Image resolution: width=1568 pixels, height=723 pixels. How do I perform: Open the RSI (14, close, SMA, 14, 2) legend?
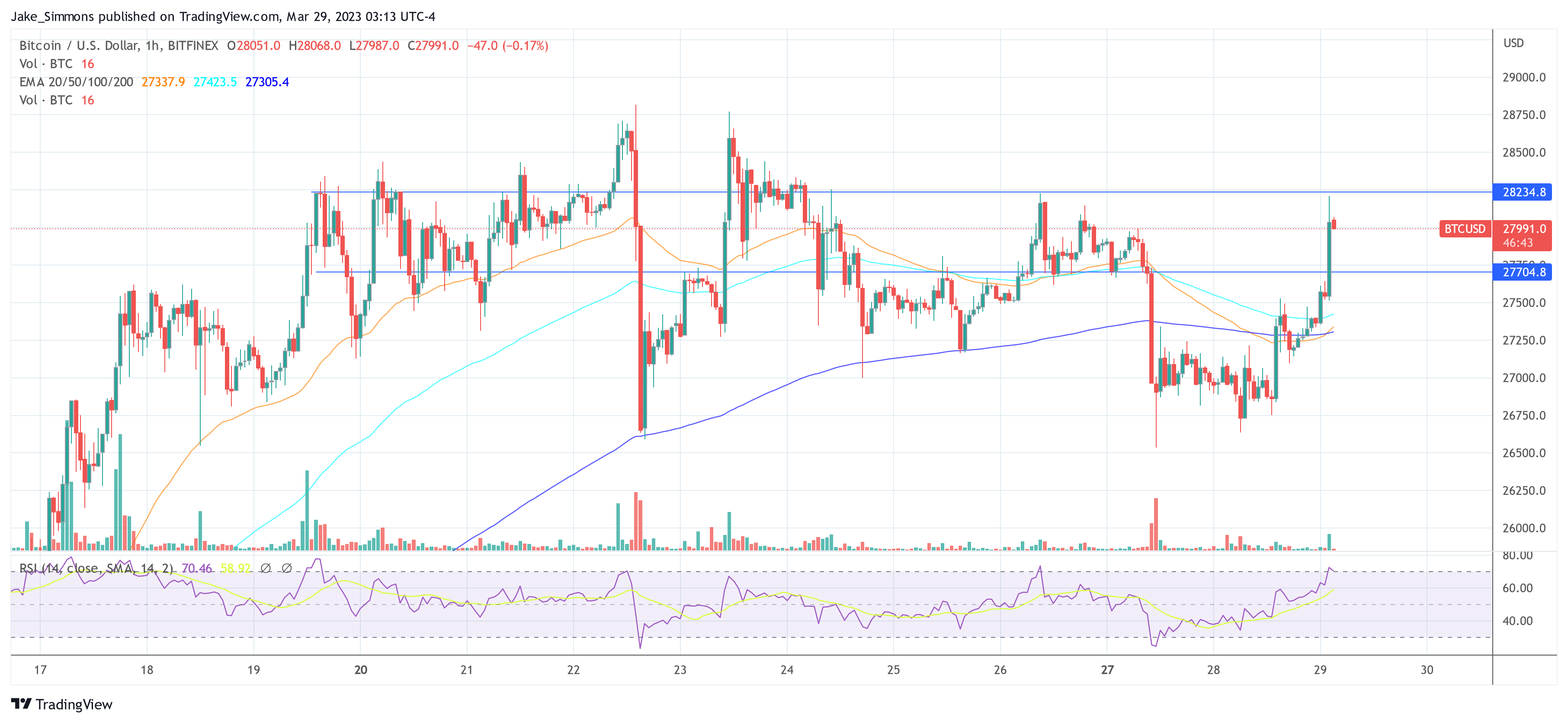point(96,569)
